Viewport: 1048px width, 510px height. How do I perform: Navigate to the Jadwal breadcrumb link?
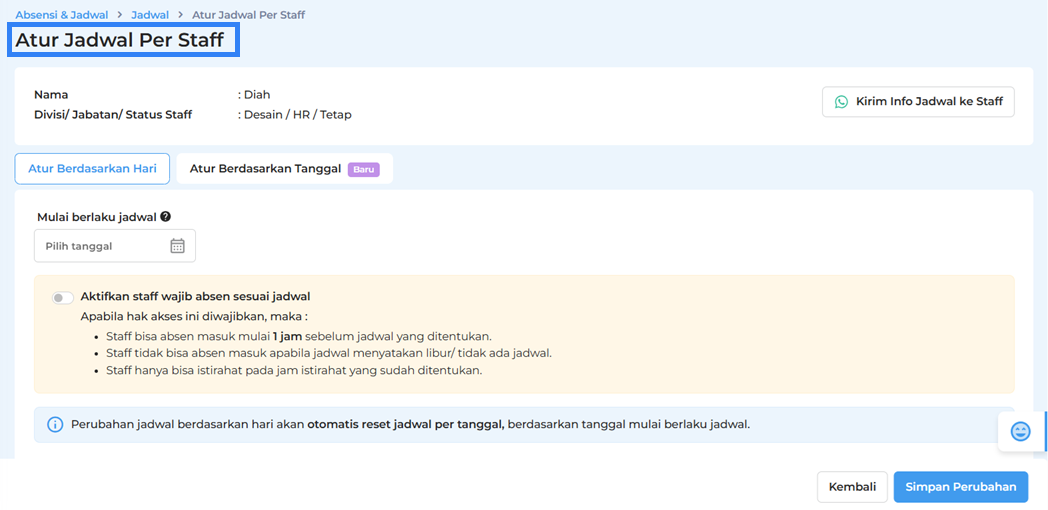[x=149, y=16]
